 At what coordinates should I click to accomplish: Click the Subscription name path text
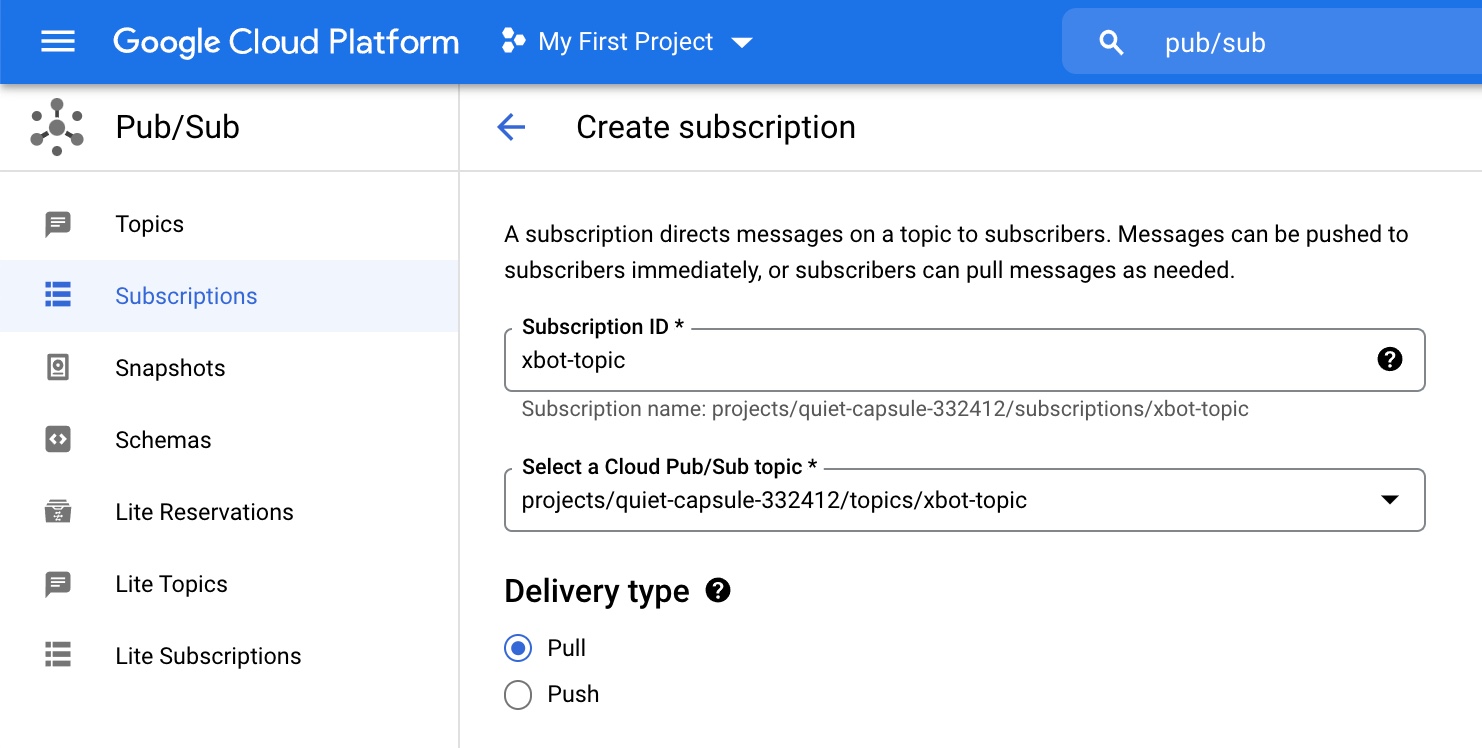tap(885, 409)
